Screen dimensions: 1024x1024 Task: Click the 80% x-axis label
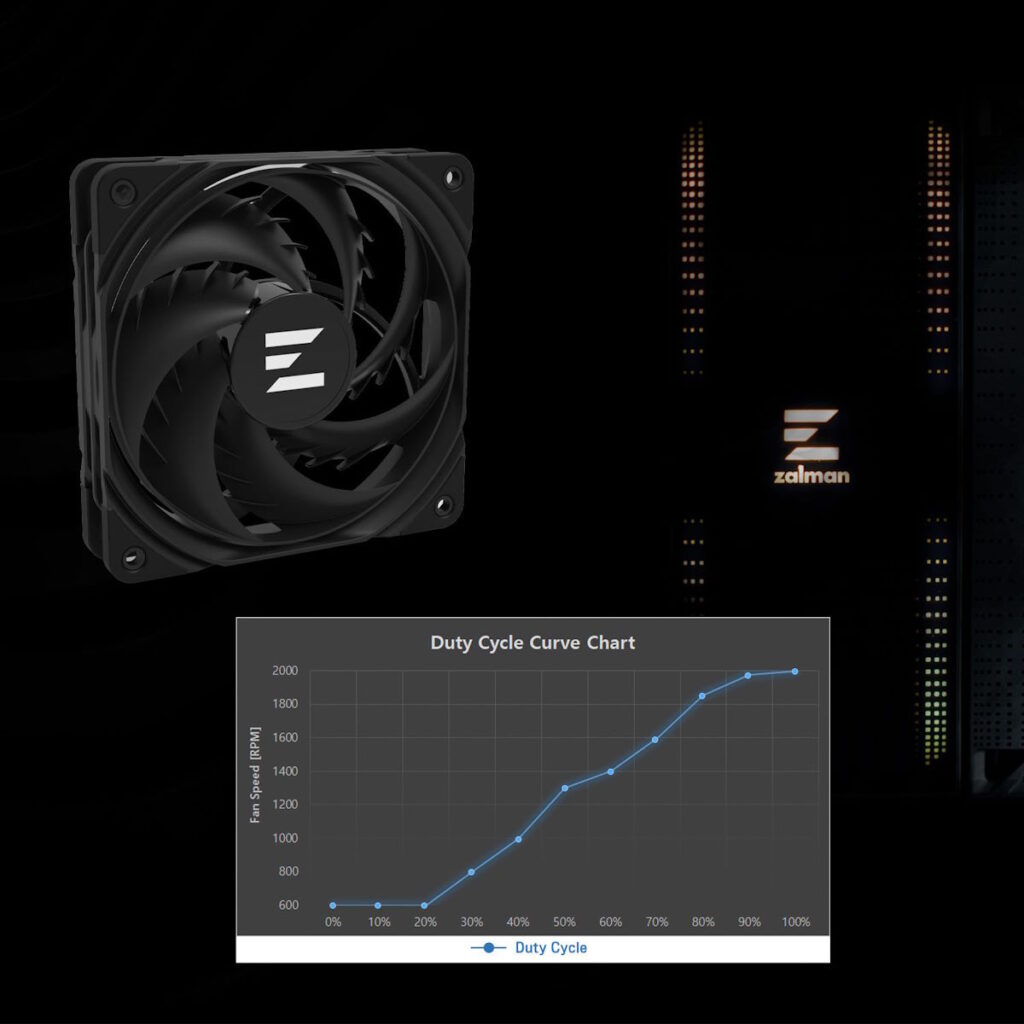(703, 922)
